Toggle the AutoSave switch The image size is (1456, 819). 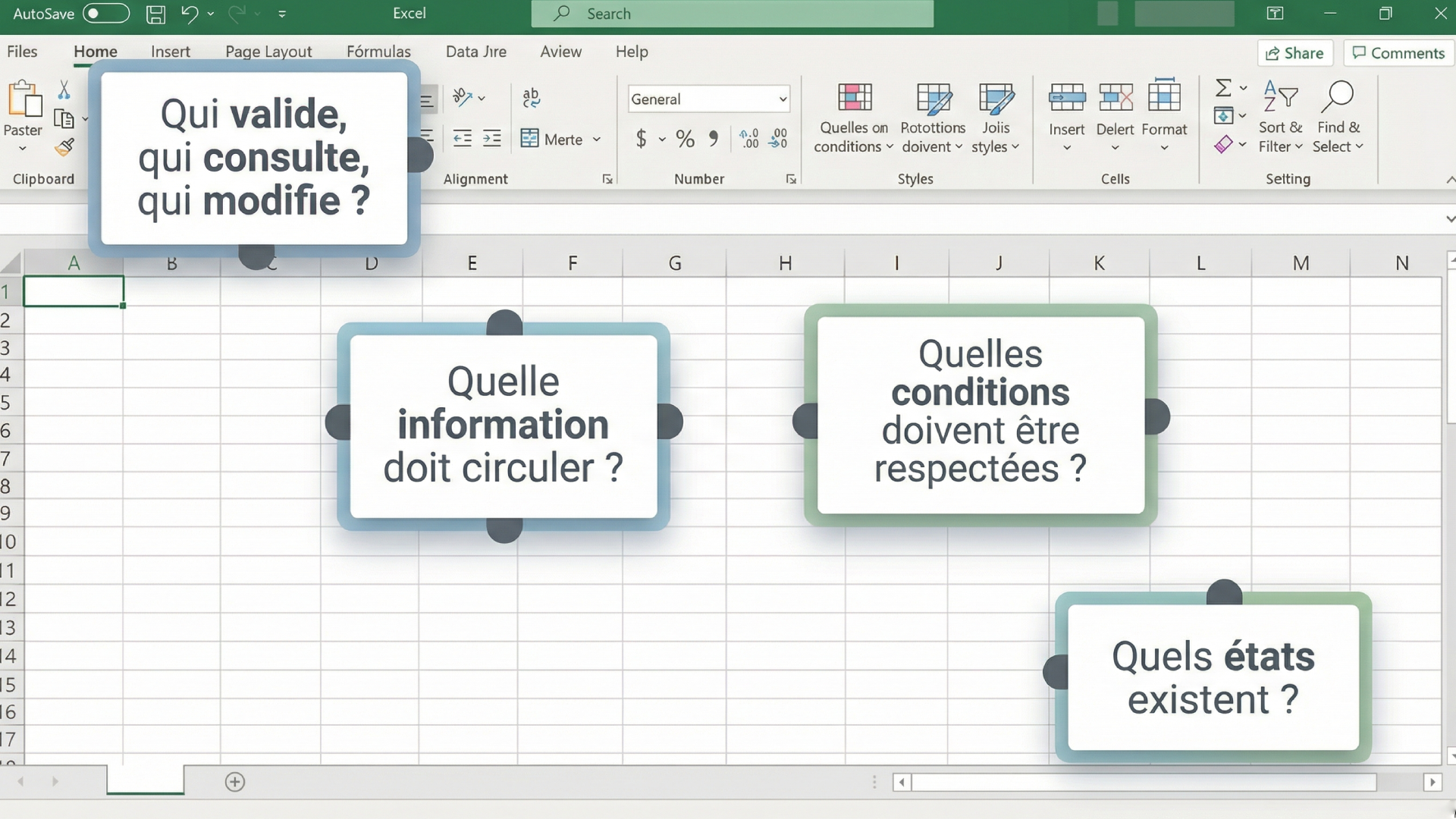coord(105,14)
